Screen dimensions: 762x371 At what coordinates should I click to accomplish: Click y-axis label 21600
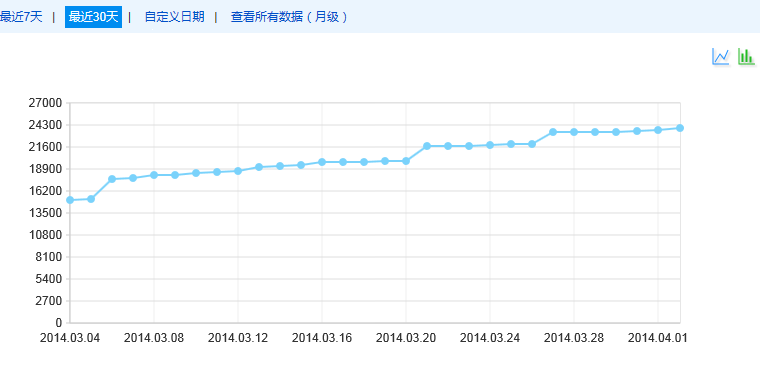click(x=46, y=147)
